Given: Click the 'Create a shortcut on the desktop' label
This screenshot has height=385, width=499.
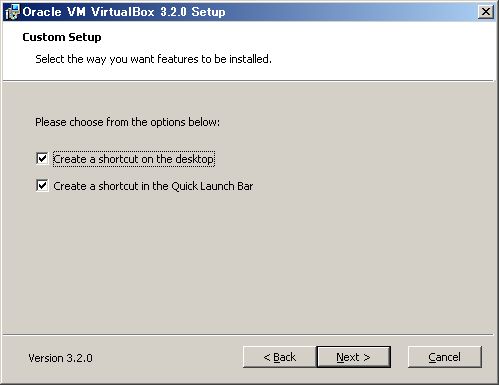Looking at the screenshot, I should pyautogui.click(x=133, y=159).
